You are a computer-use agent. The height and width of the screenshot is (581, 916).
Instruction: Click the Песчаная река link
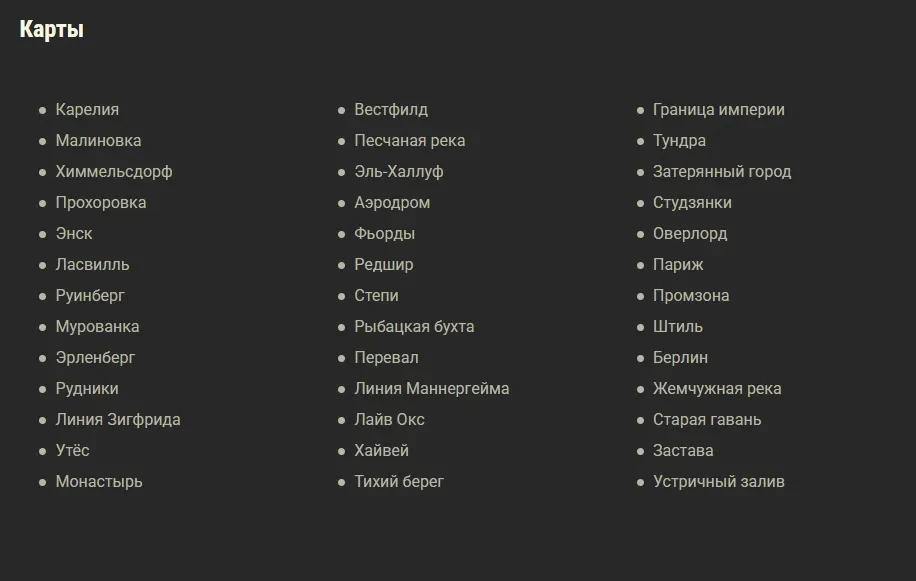coord(410,141)
